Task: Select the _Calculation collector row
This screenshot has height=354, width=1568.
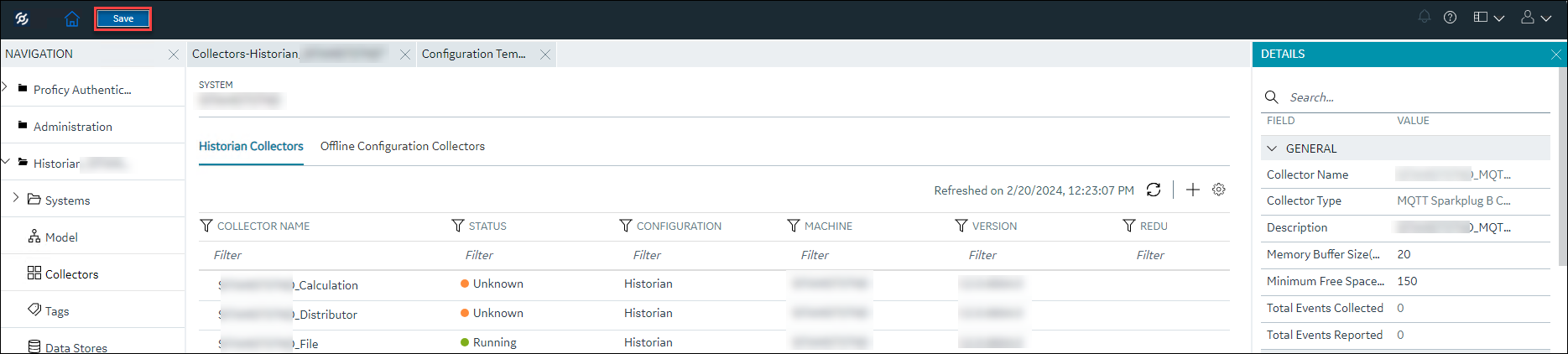Action: [x=714, y=285]
